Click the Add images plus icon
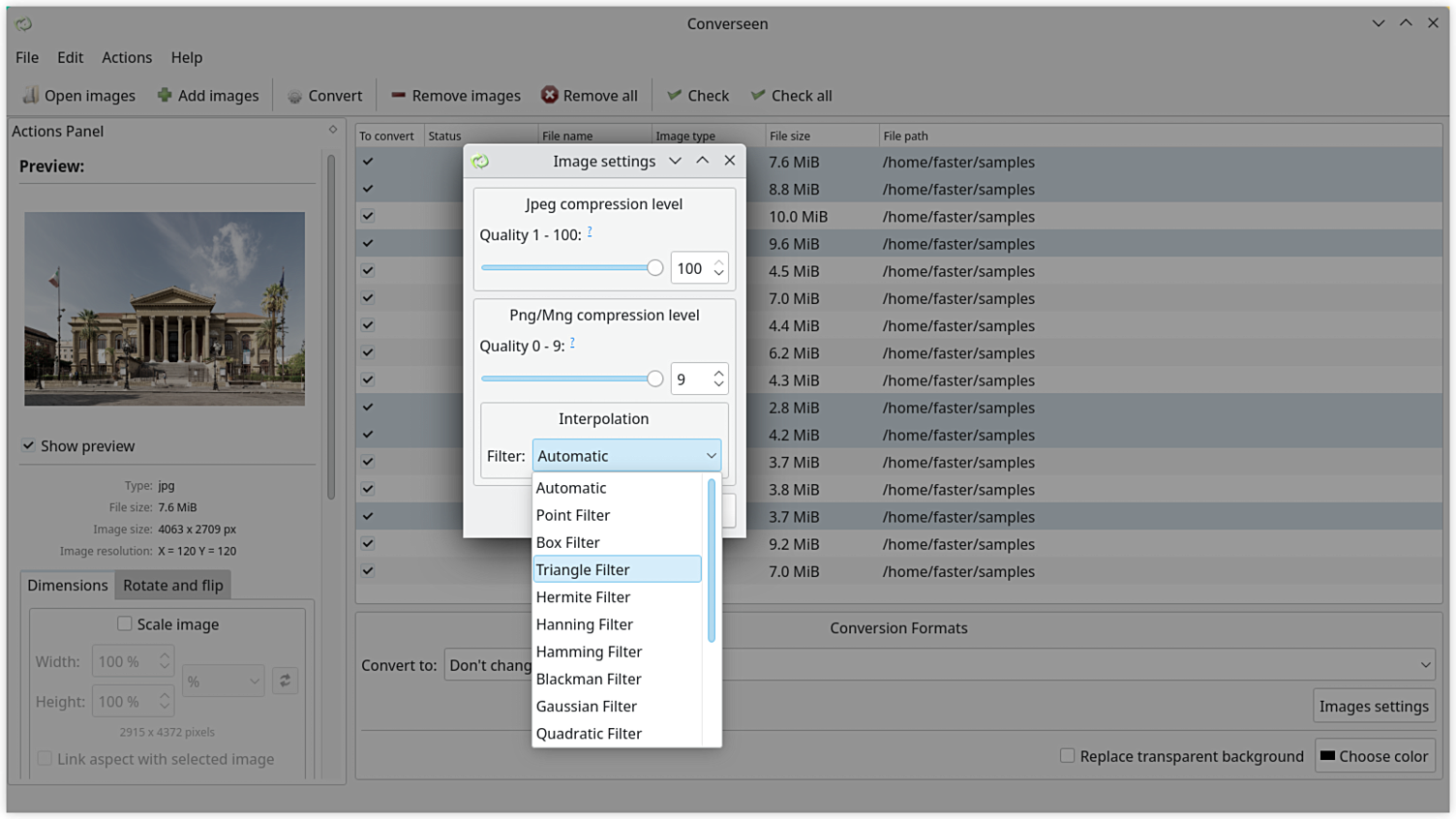1456x819 pixels. pyautogui.click(x=165, y=95)
